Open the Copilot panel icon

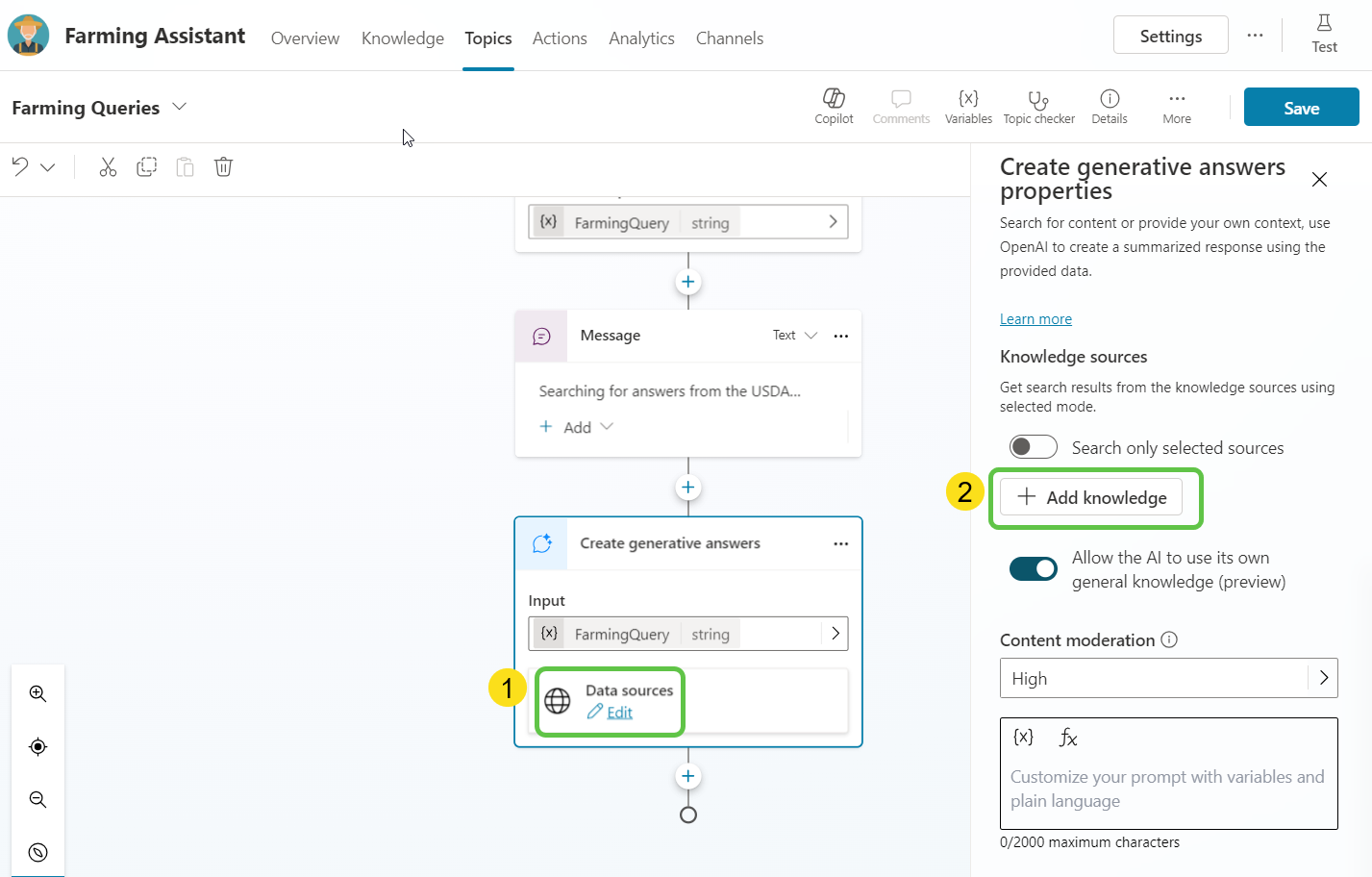click(x=834, y=106)
